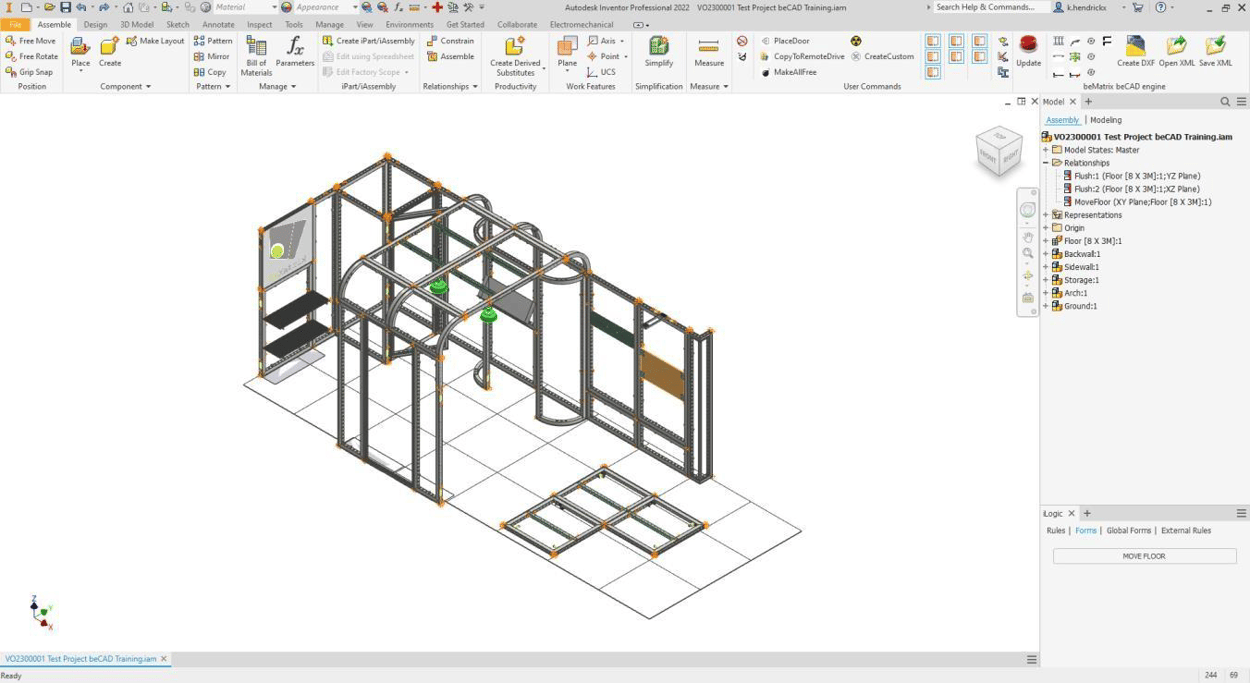1250x683 pixels.
Task: Expand the Backwall:1 node
Action: pos(1046,254)
